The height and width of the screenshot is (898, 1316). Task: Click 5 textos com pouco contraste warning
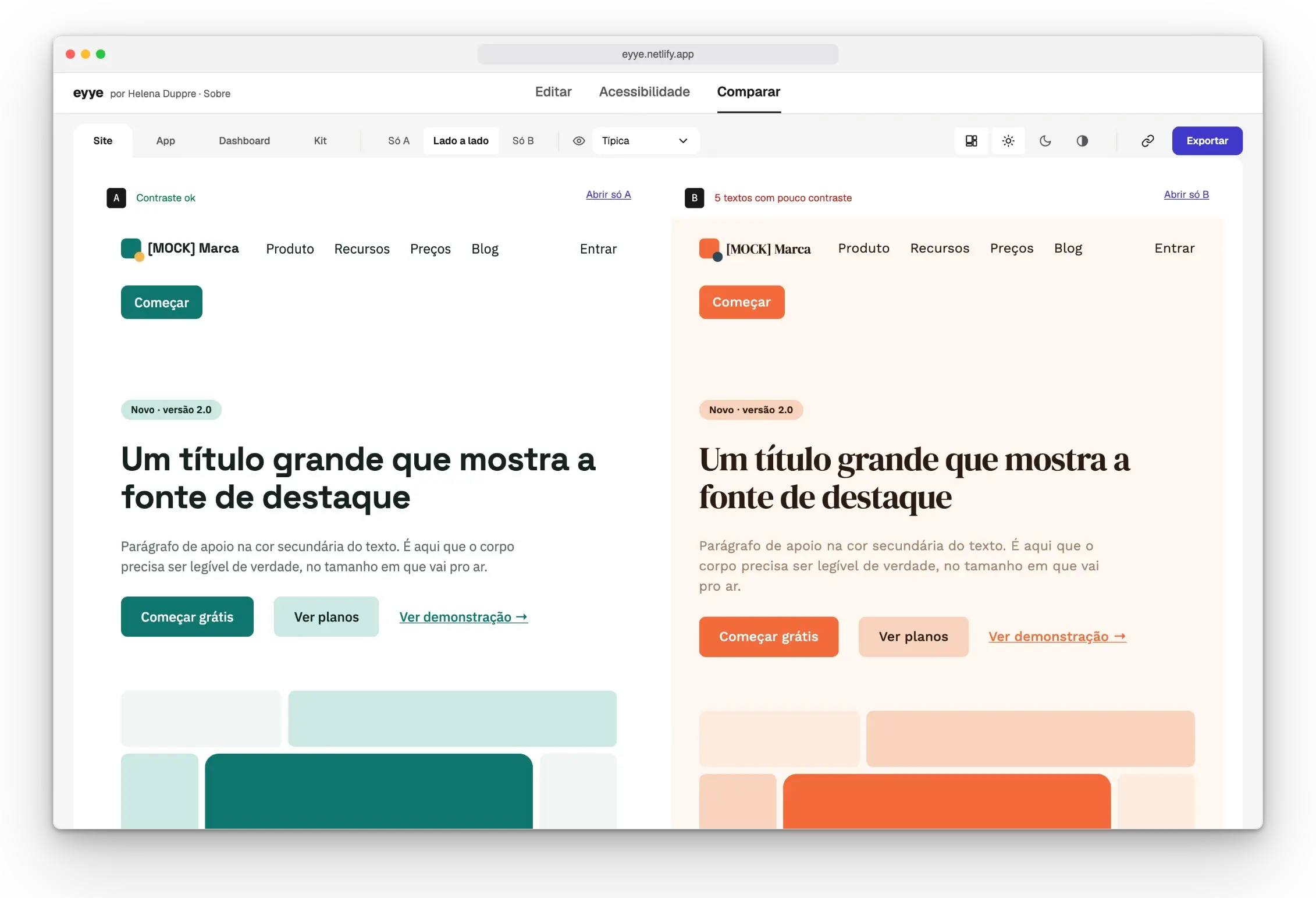pos(783,198)
